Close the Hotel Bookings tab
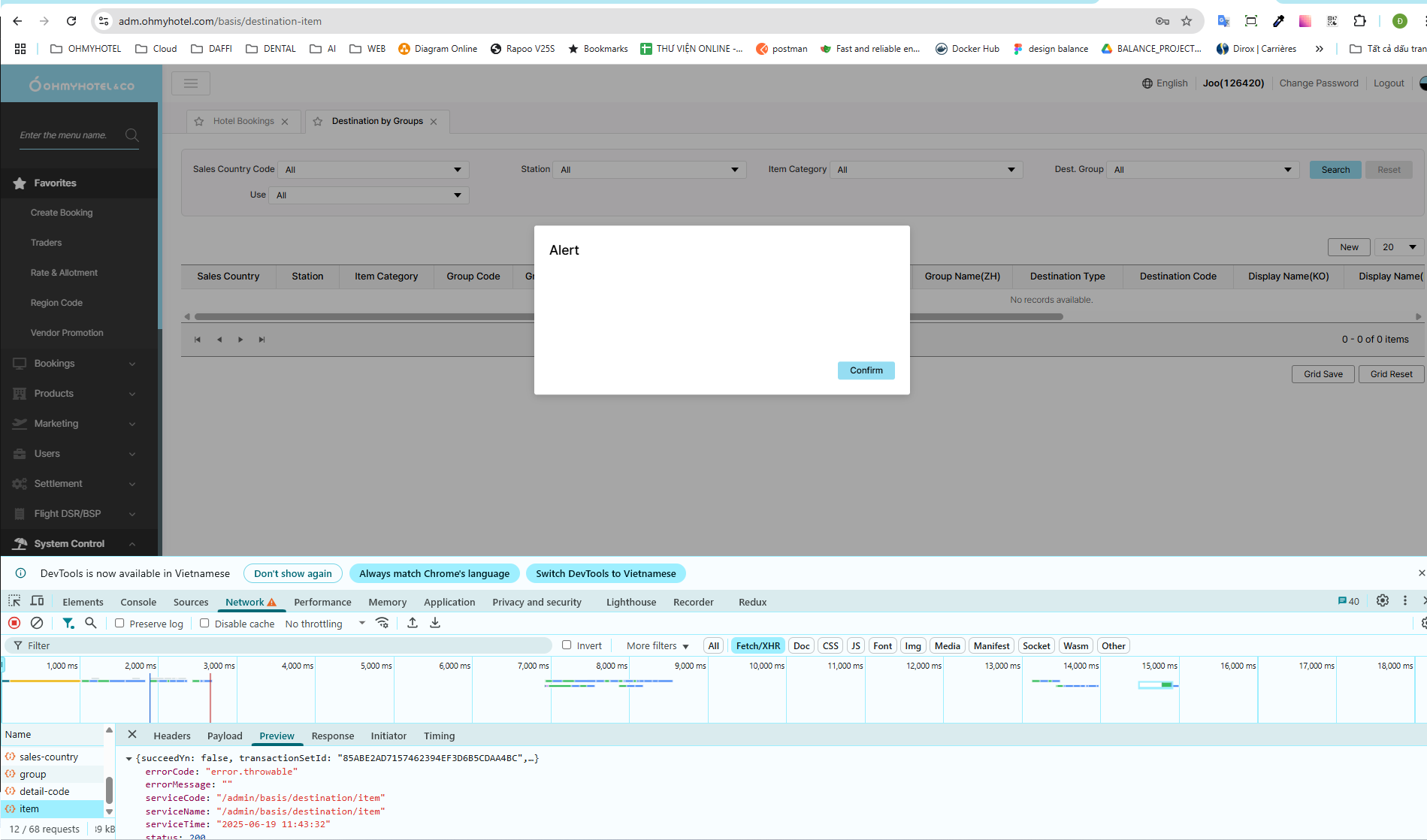The image size is (1427, 840). (x=285, y=122)
